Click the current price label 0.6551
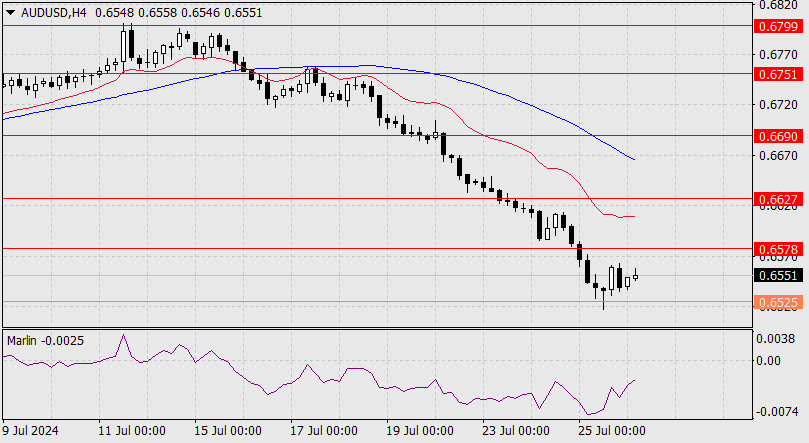 779,275
